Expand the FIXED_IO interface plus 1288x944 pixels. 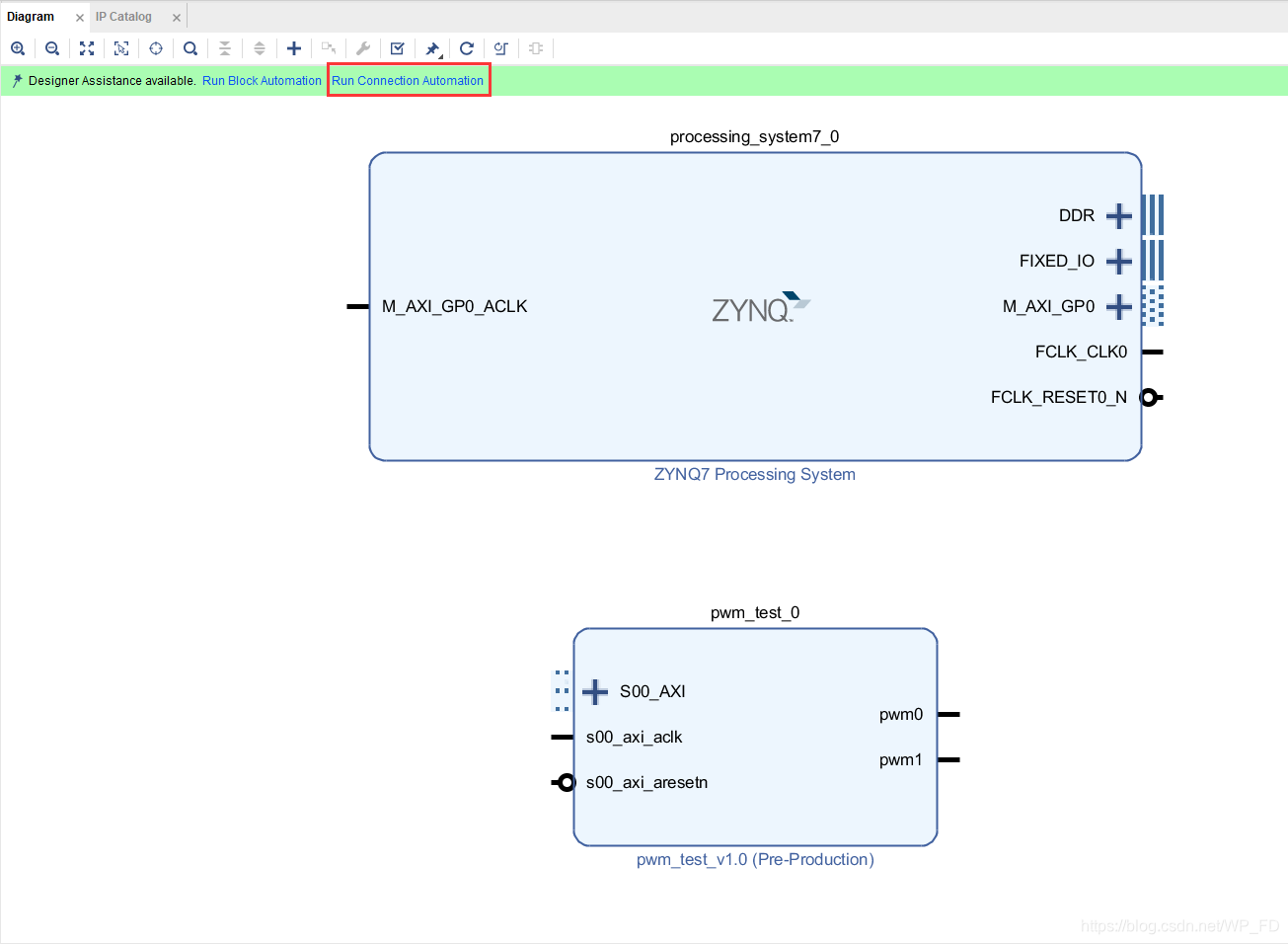[1119, 261]
